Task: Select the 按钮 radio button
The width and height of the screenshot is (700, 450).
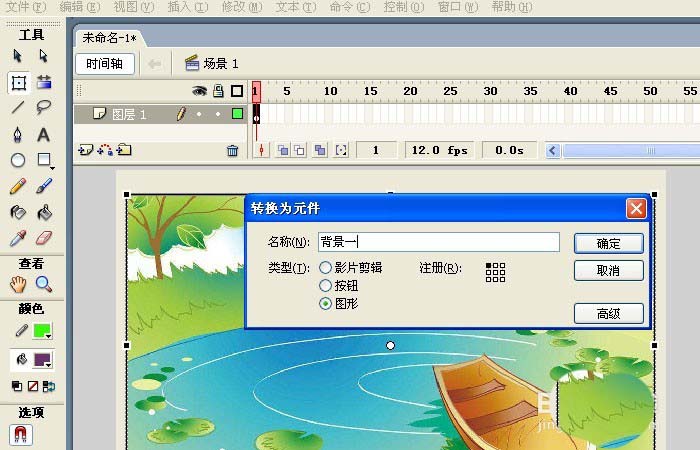Action: 325,285
